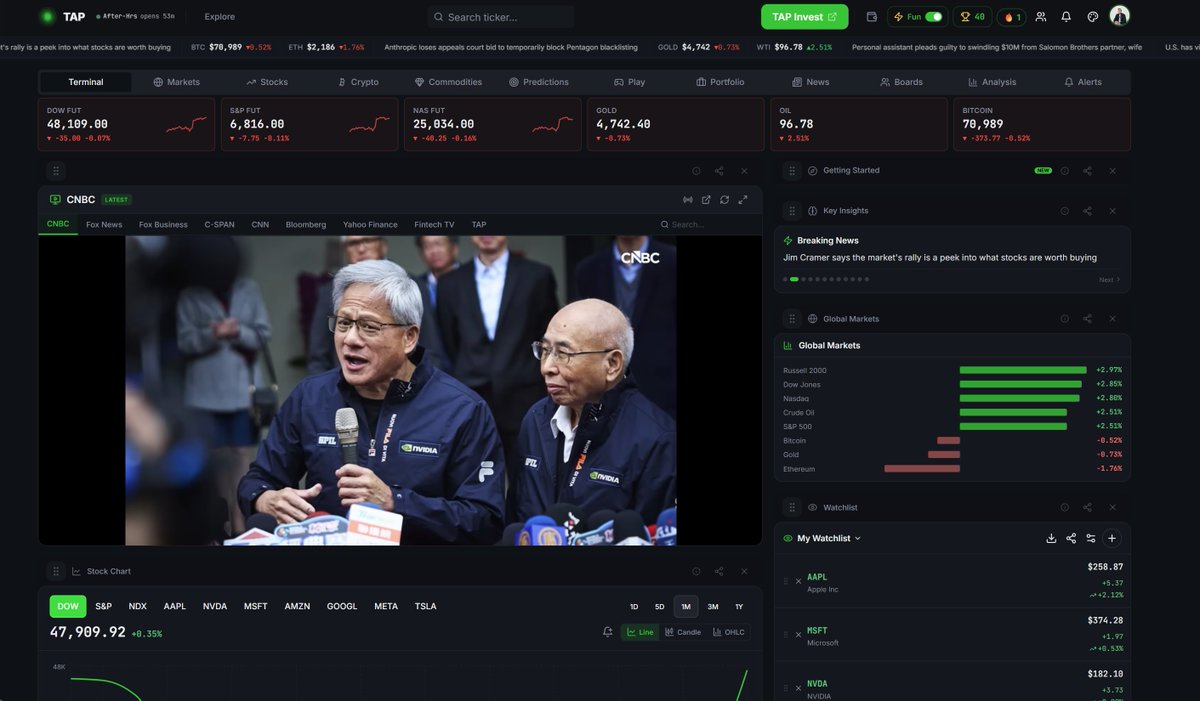1200x701 pixels.
Task: Show info for Getting Started widget
Action: (x=1064, y=171)
